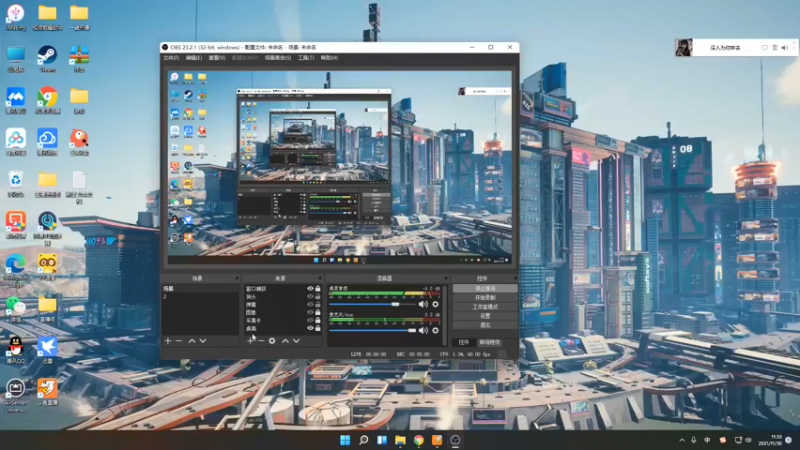Image resolution: width=800 pixels, height=450 pixels.
Task: Click the 麦克风/Aux volume slider handle
Action: pyautogui.click(x=412, y=331)
